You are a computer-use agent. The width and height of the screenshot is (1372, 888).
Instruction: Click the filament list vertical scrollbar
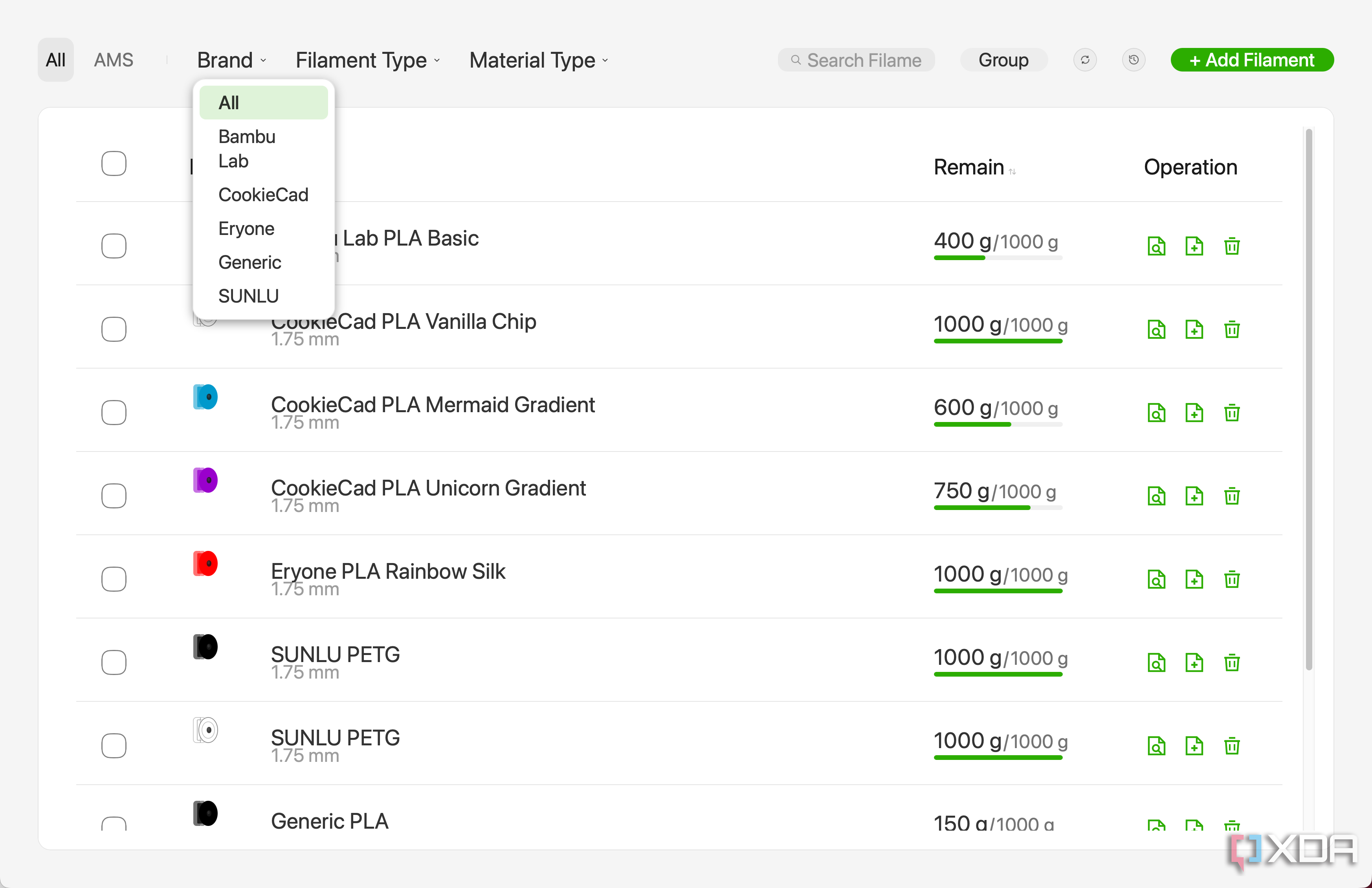(1309, 399)
